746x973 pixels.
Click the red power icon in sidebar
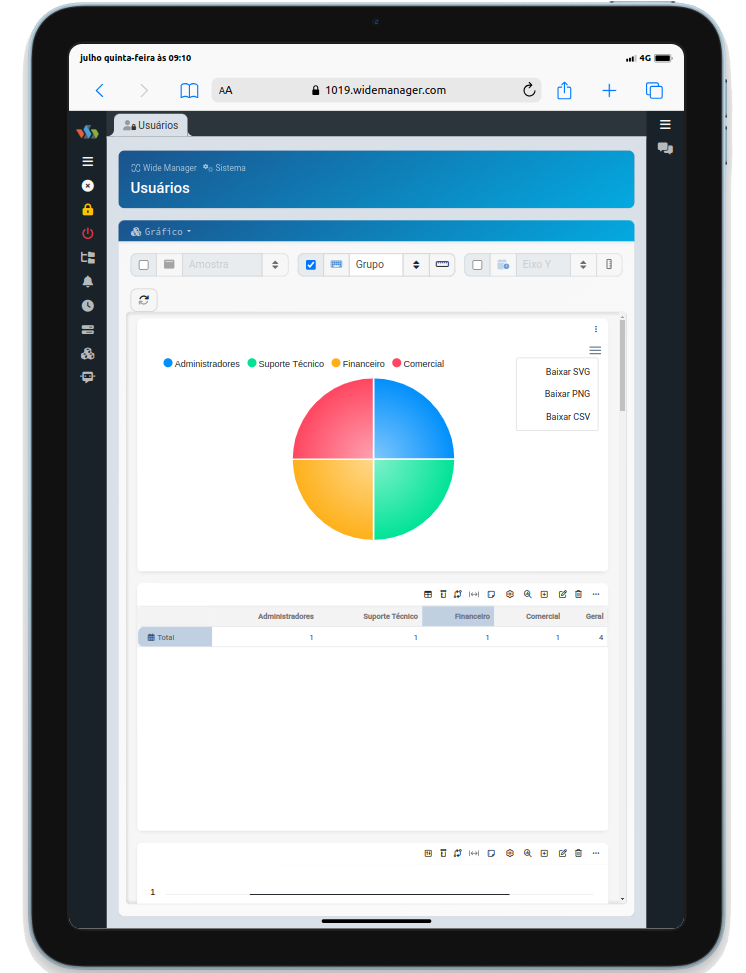(x=88, y=233)
